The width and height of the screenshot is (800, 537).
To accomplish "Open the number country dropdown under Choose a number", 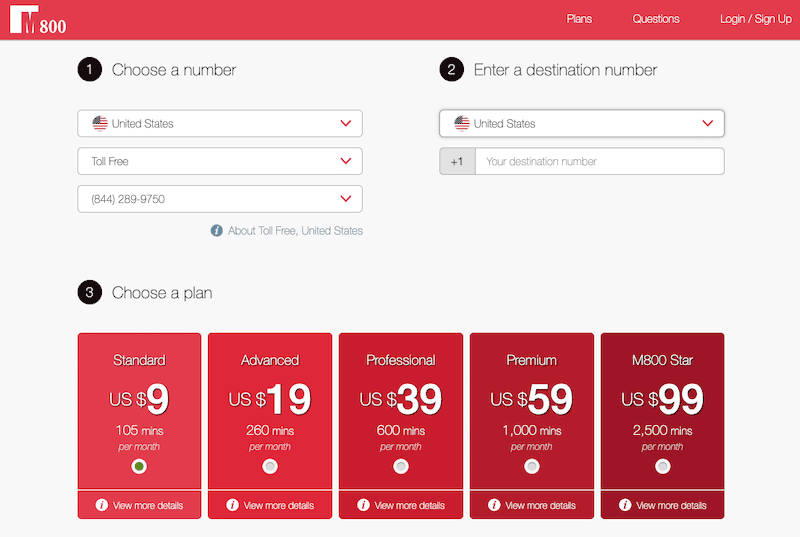I will click(x=220, y=124).
